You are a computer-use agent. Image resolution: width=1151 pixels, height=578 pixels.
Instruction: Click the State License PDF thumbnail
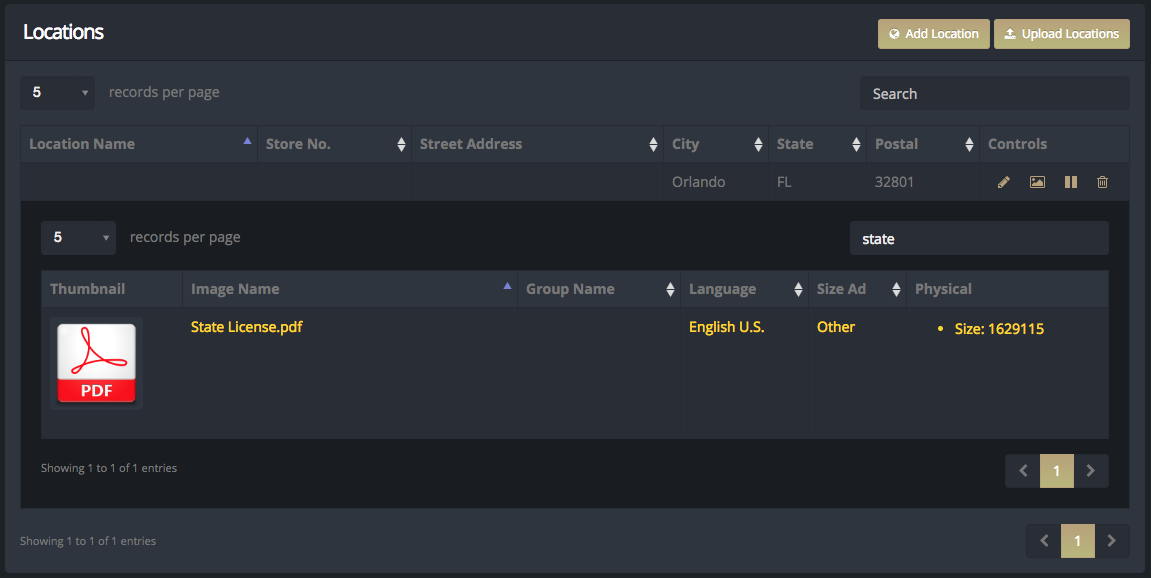coord(96,364)
